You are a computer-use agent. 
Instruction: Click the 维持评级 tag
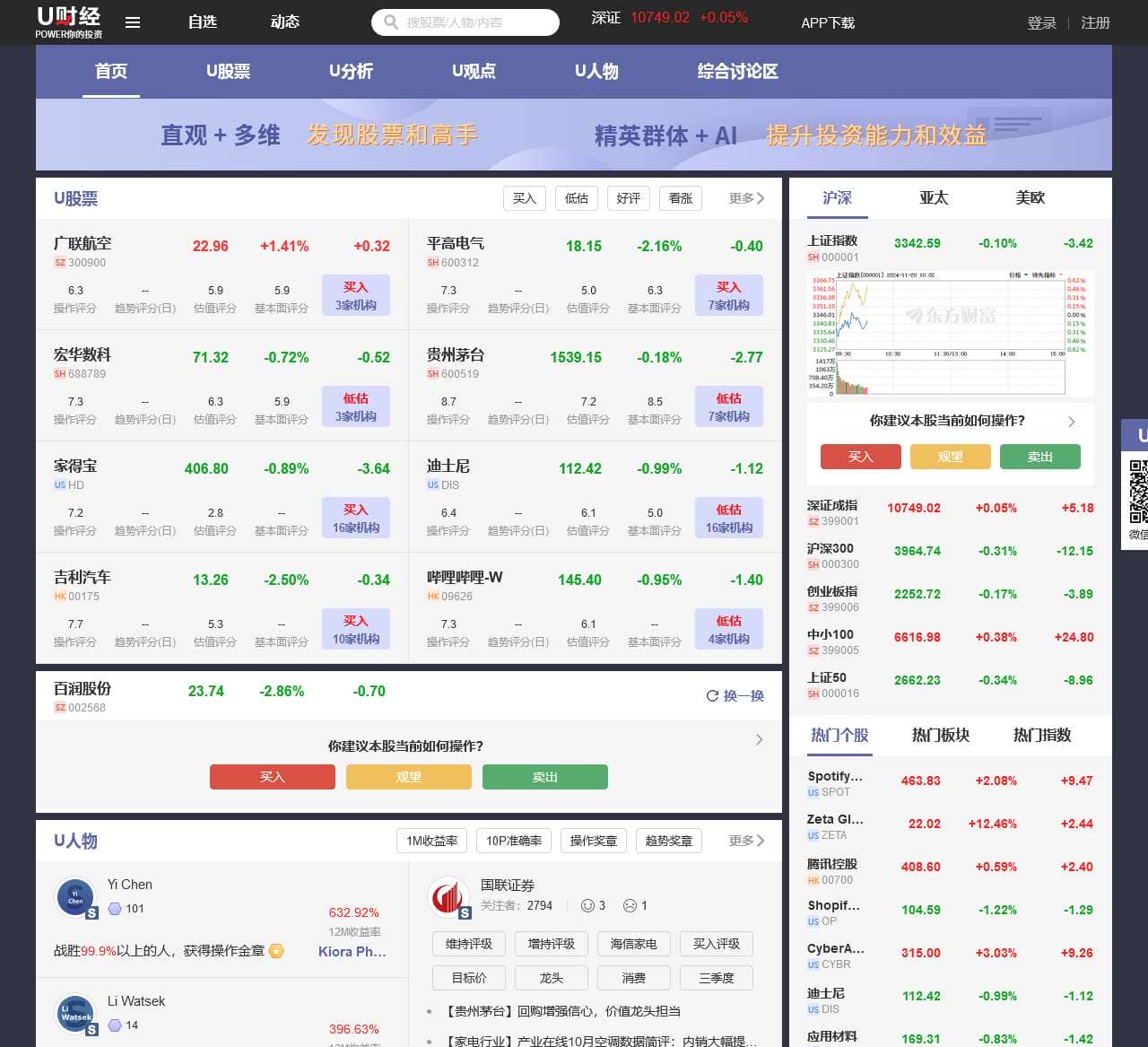(469, 944)
